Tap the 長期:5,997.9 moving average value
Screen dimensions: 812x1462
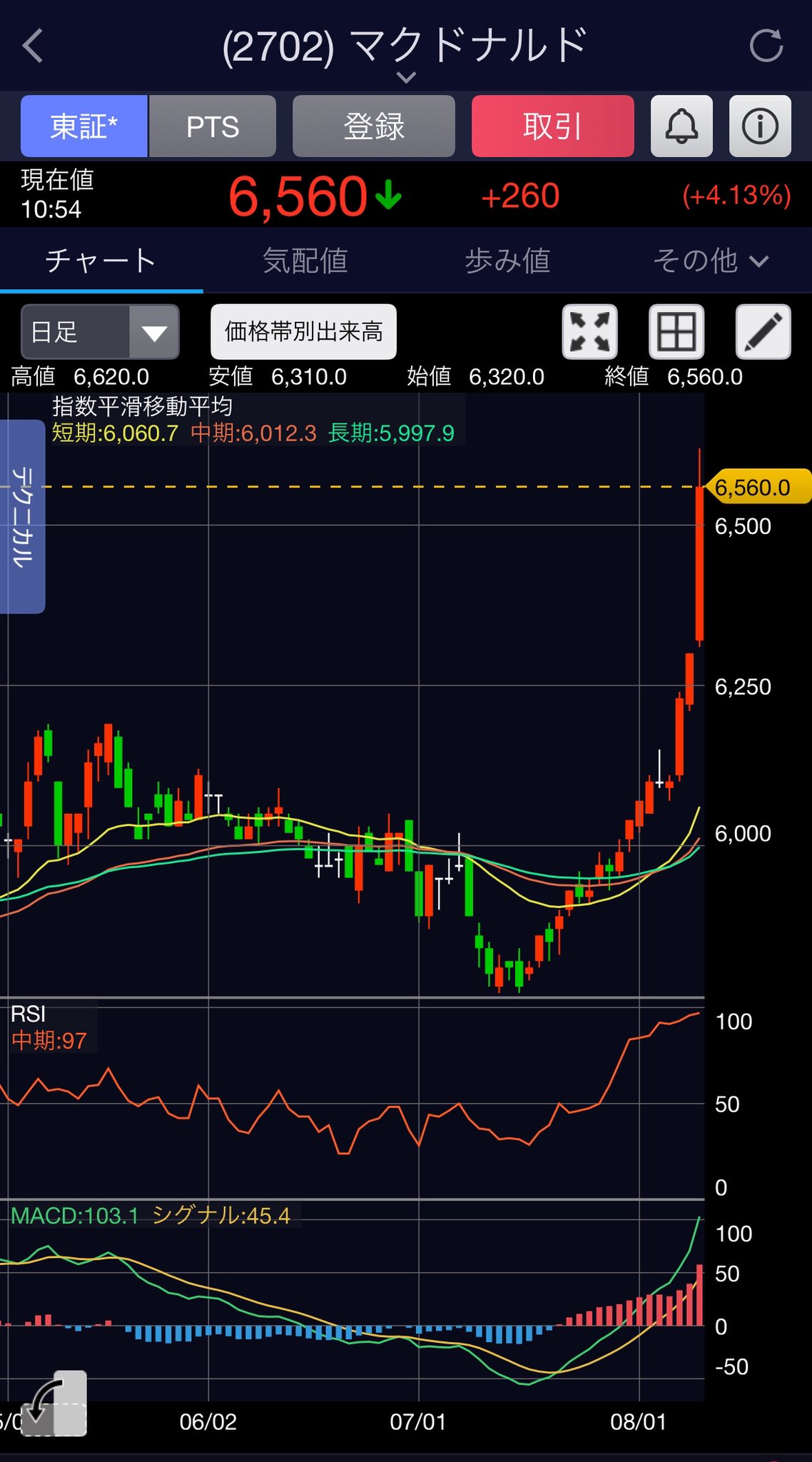tap(391, 433)
